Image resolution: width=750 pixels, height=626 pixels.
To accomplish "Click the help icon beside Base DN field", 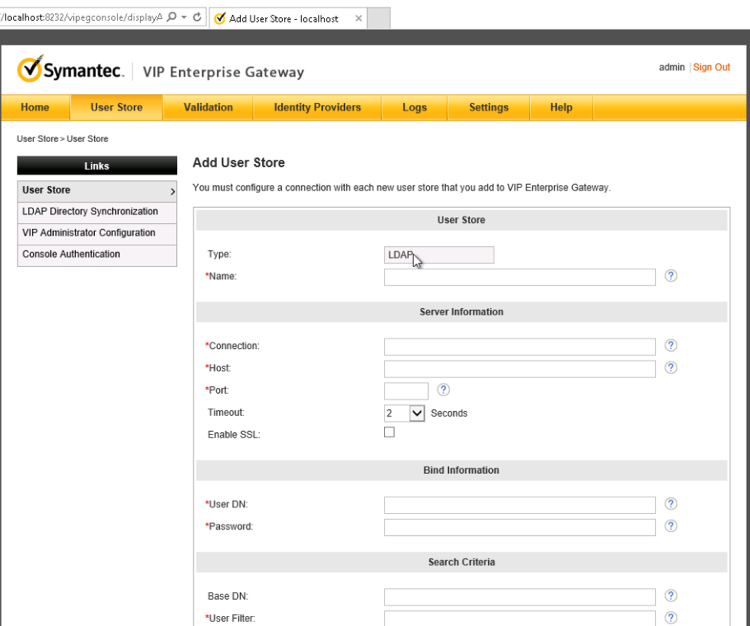I will (671, 596).
